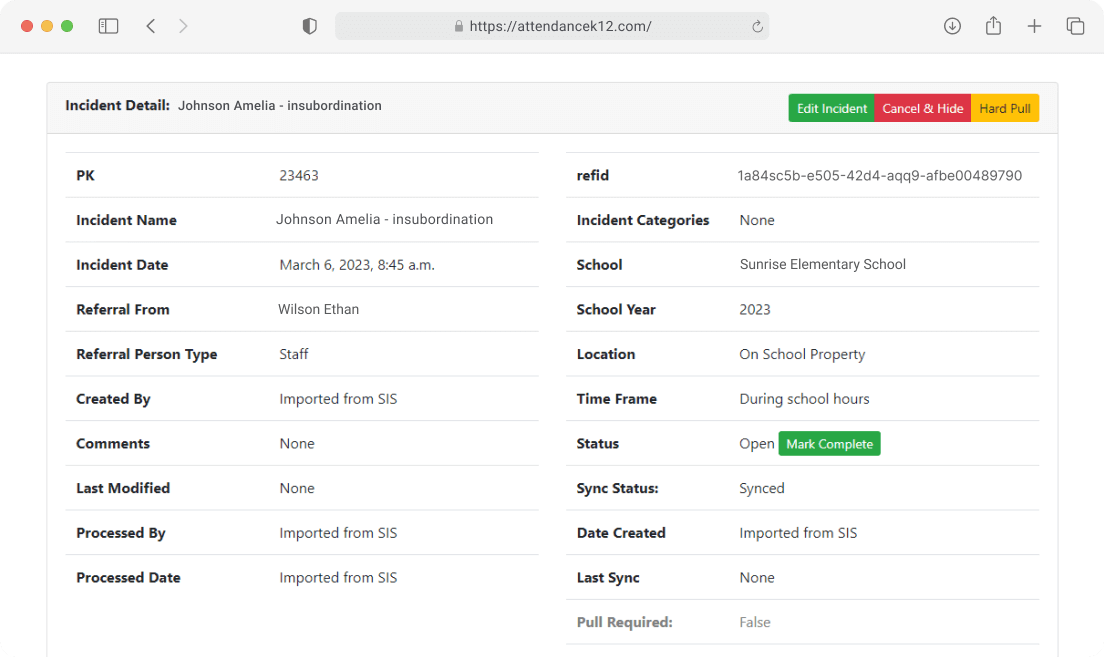Open the privacy shield report icon
The image size is (1104, 657).
coord(309,26)
